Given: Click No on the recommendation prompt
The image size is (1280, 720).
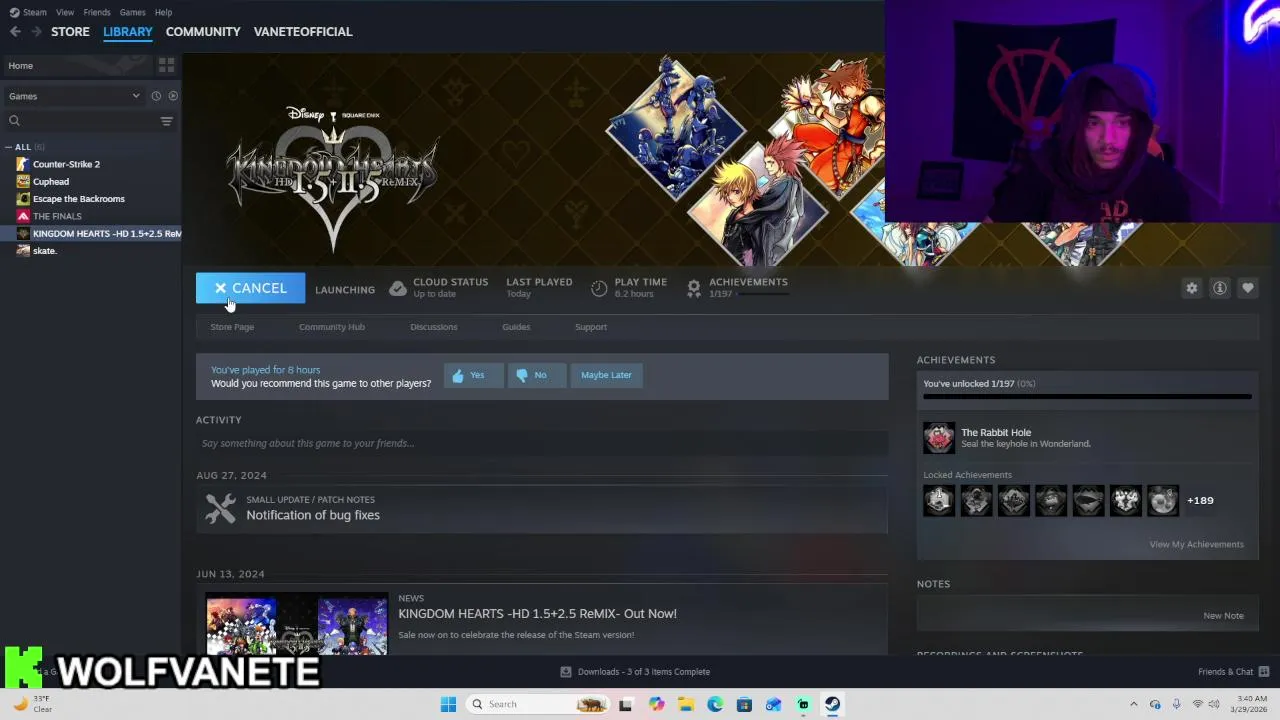Looking at the screenshot, I should pyautogui.click(x=537, y=375).
